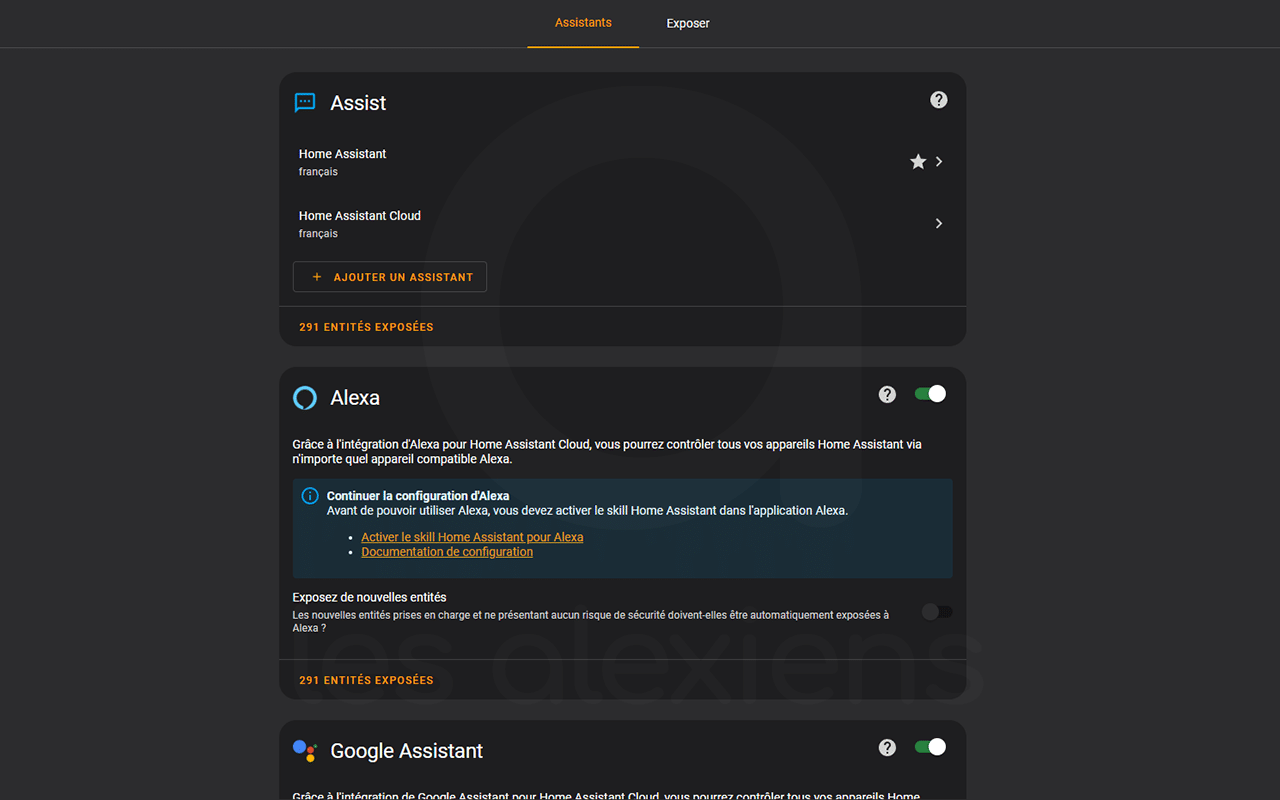Click the info icon in Alexa notice

tap(310, 496)
